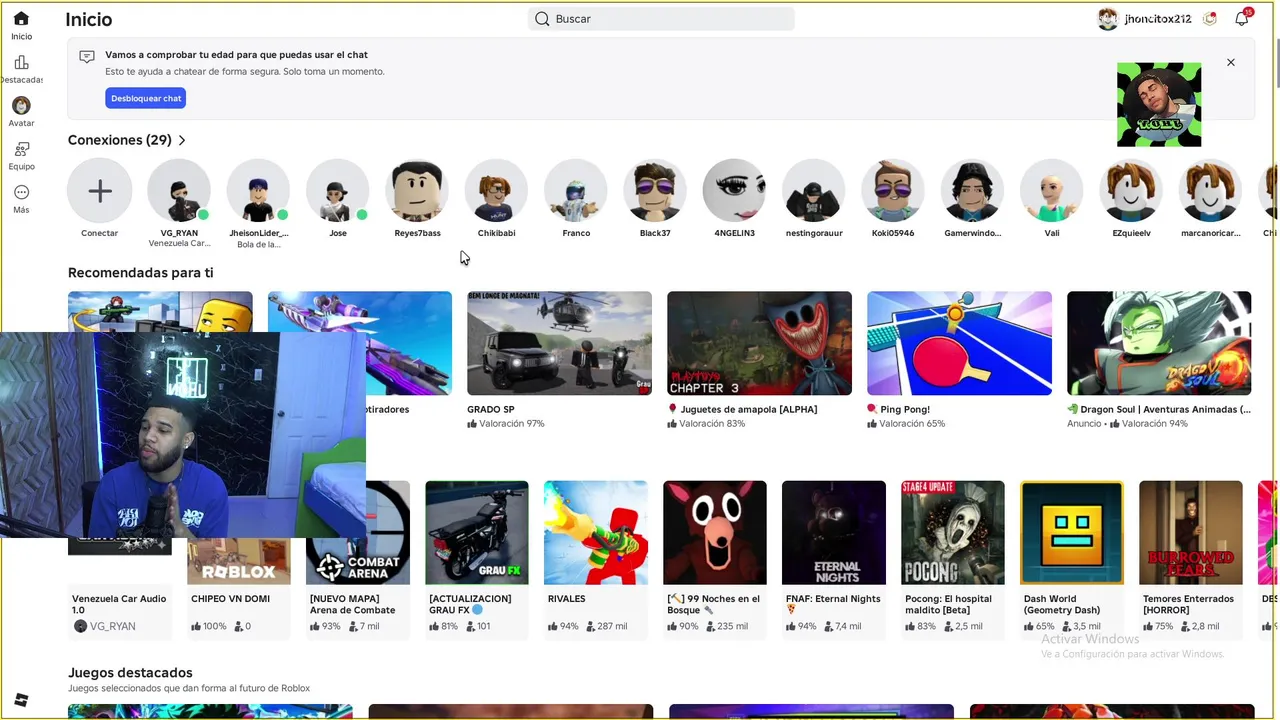Viewport: 1280px width, 720px height.
Task: Open Temores Enterrados horror thumbnail
Action: pos(1191,532)
